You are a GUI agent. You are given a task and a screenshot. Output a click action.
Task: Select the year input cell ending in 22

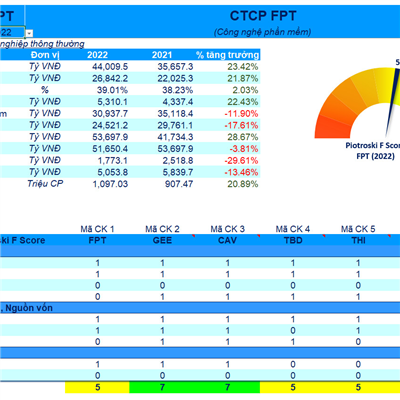click(x=12, y=32)
